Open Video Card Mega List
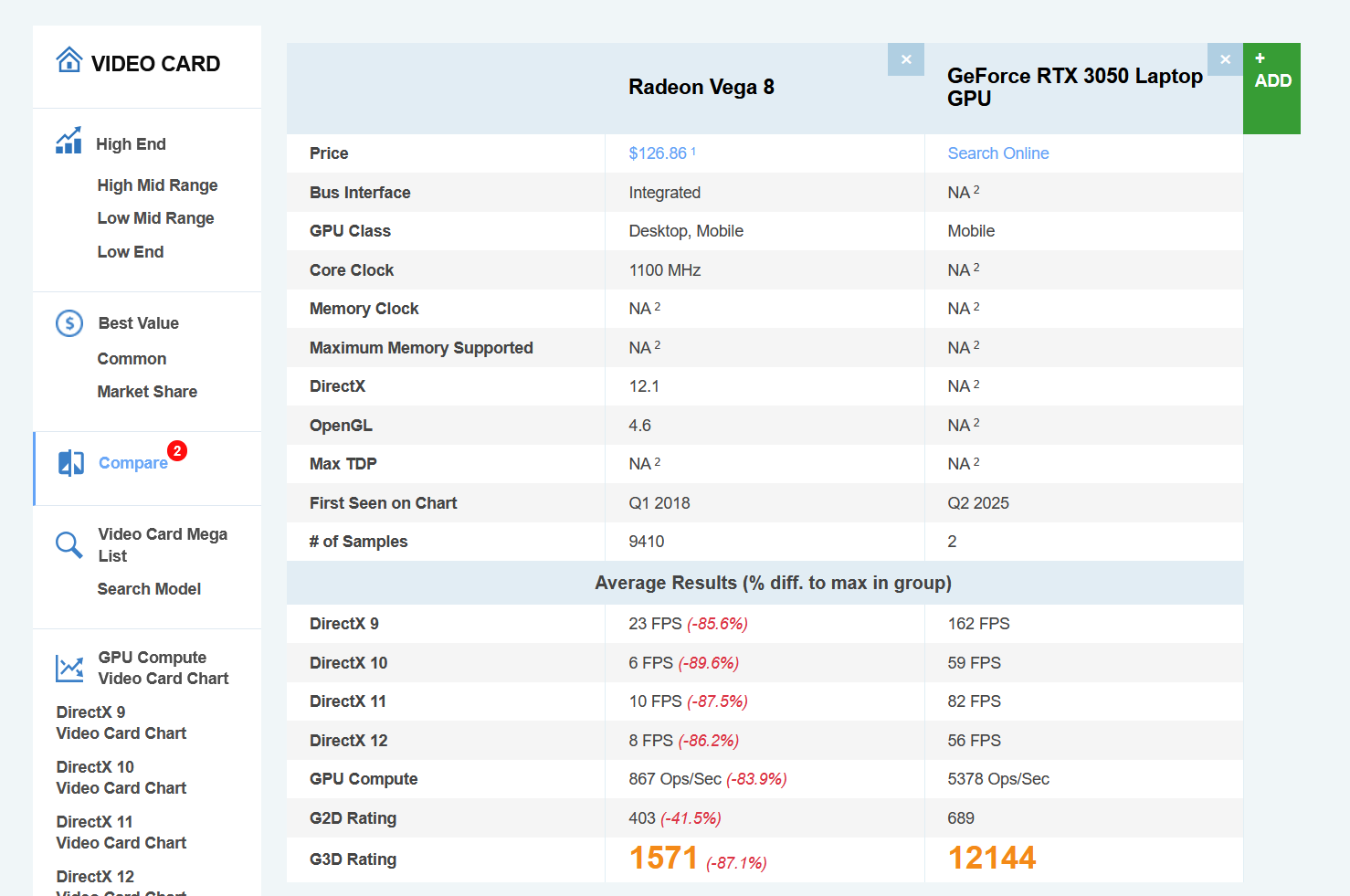The image size is (1350, 896). (x=163, y=545)
